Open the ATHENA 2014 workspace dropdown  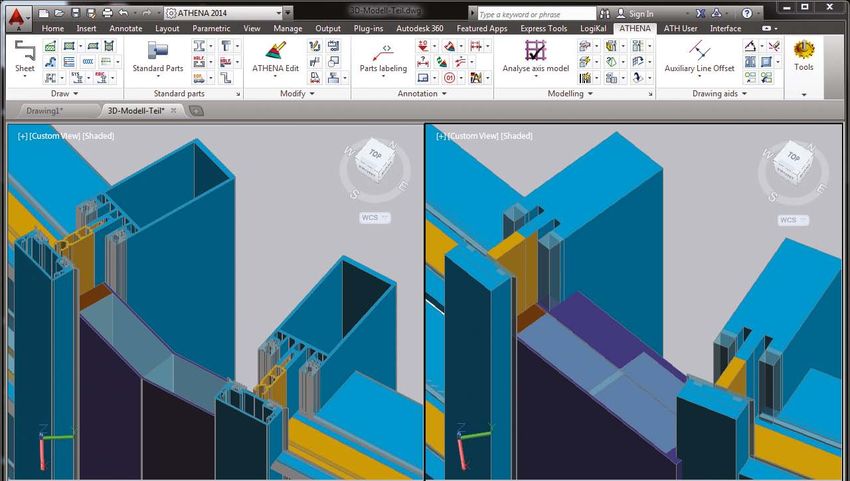point(227,14)
